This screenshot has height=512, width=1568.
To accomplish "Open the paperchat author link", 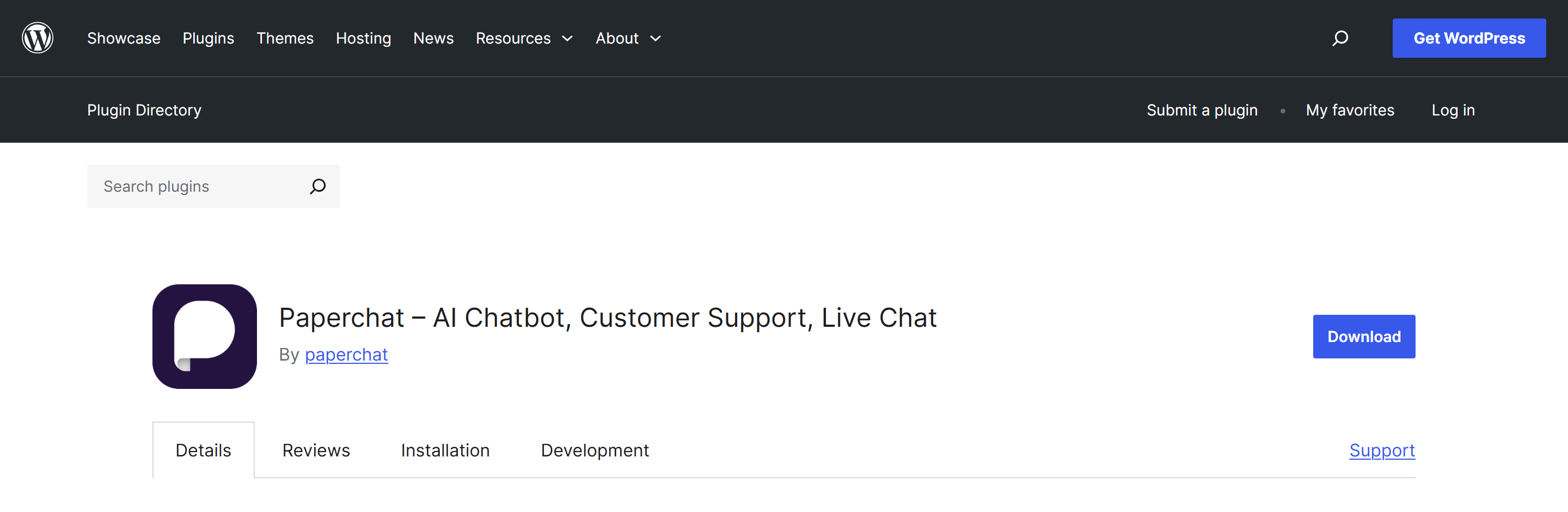I will pos(346,355).
